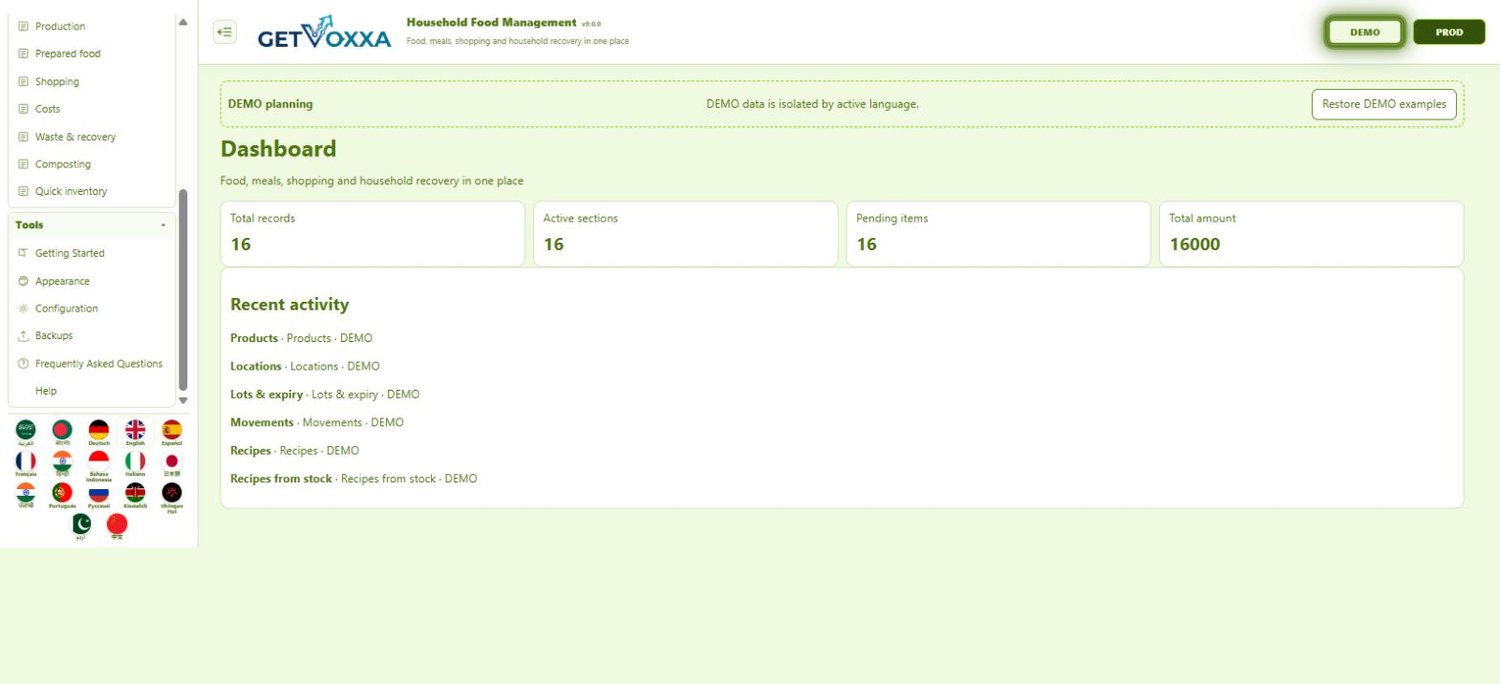Click the sidebar scroll up arrow
The width and height of the screenshot is (1500, 684).
[x=182, y=22]
